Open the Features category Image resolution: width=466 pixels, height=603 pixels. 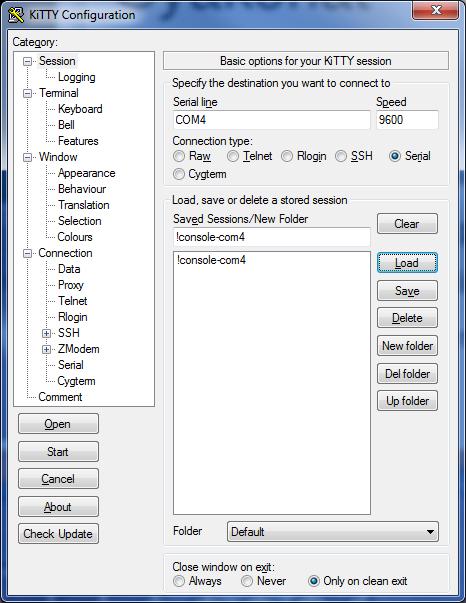[78, 141]
